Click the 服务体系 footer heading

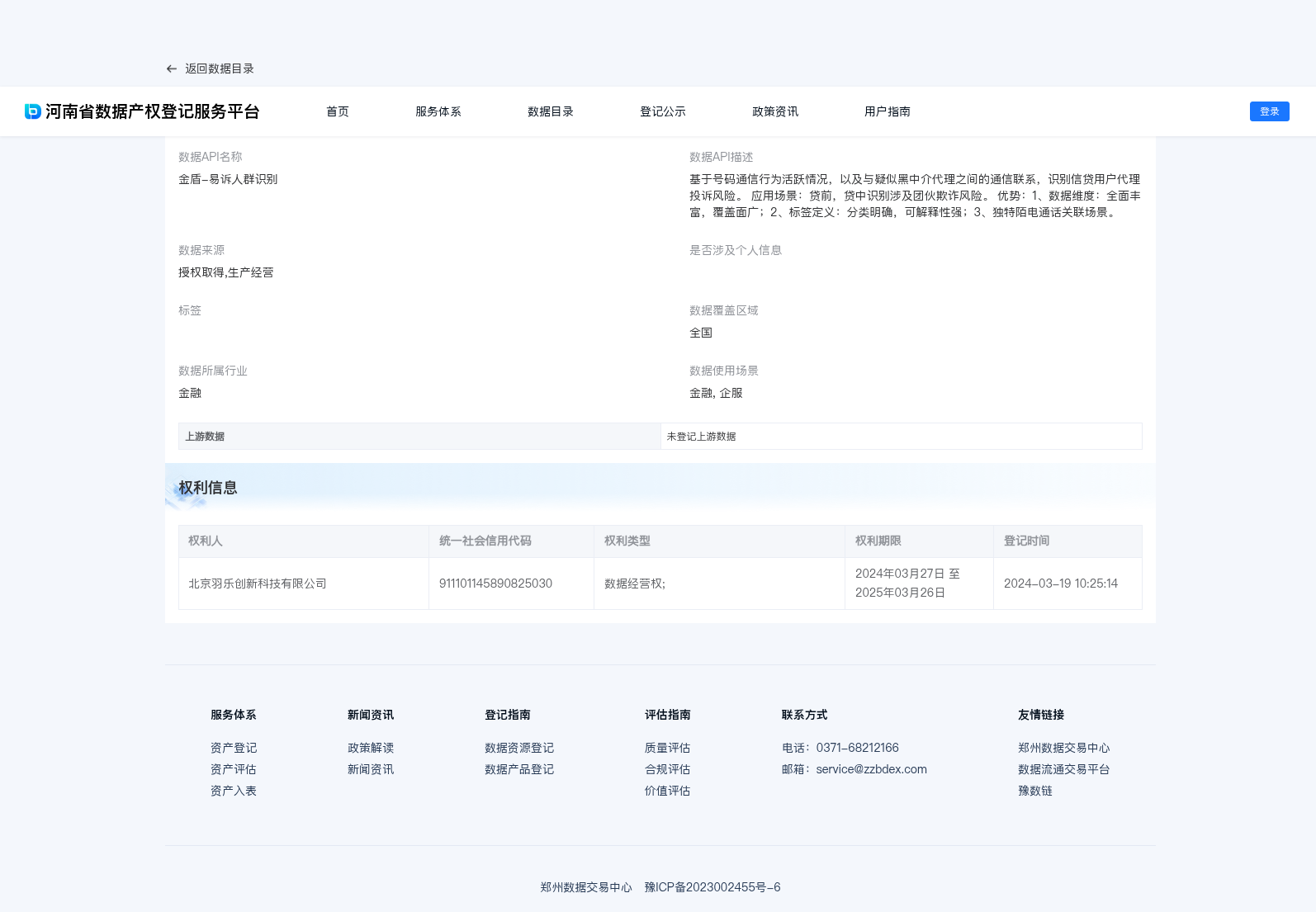point(234,715)
